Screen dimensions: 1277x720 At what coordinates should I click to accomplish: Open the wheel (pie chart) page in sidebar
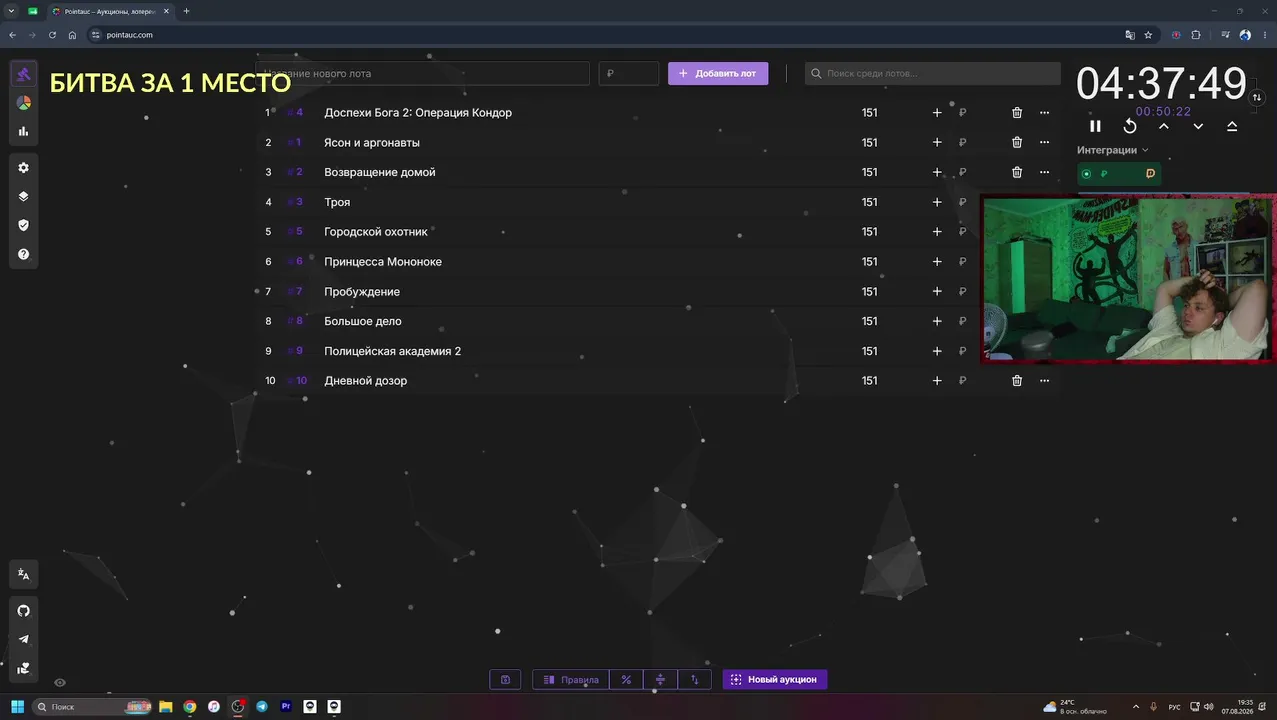(23, 103)
